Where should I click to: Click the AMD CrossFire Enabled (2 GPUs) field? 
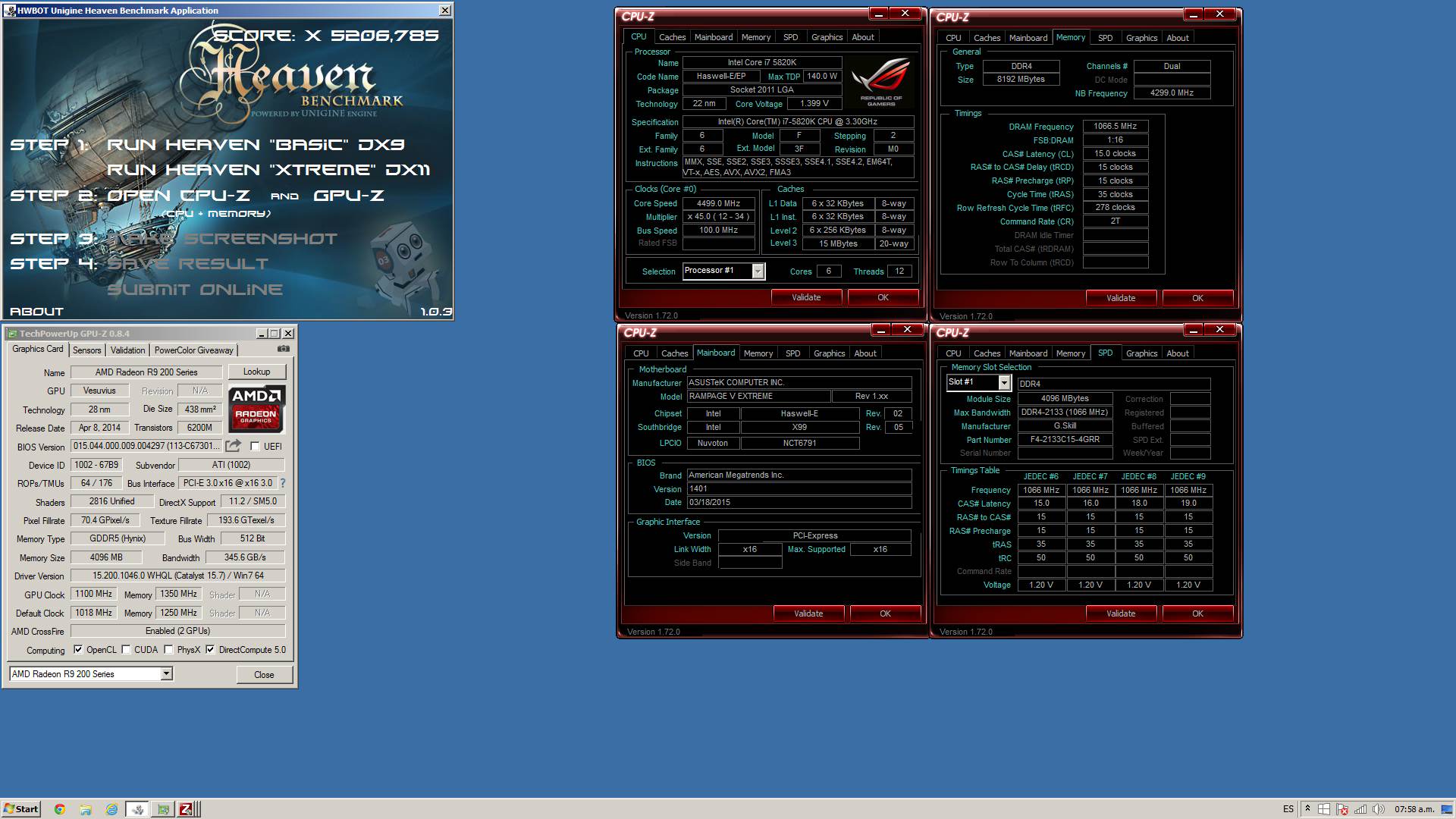tap(177, 631)
